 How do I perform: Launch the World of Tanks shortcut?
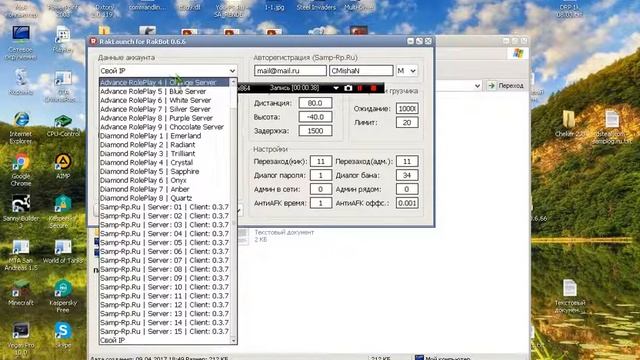point(63,252)
